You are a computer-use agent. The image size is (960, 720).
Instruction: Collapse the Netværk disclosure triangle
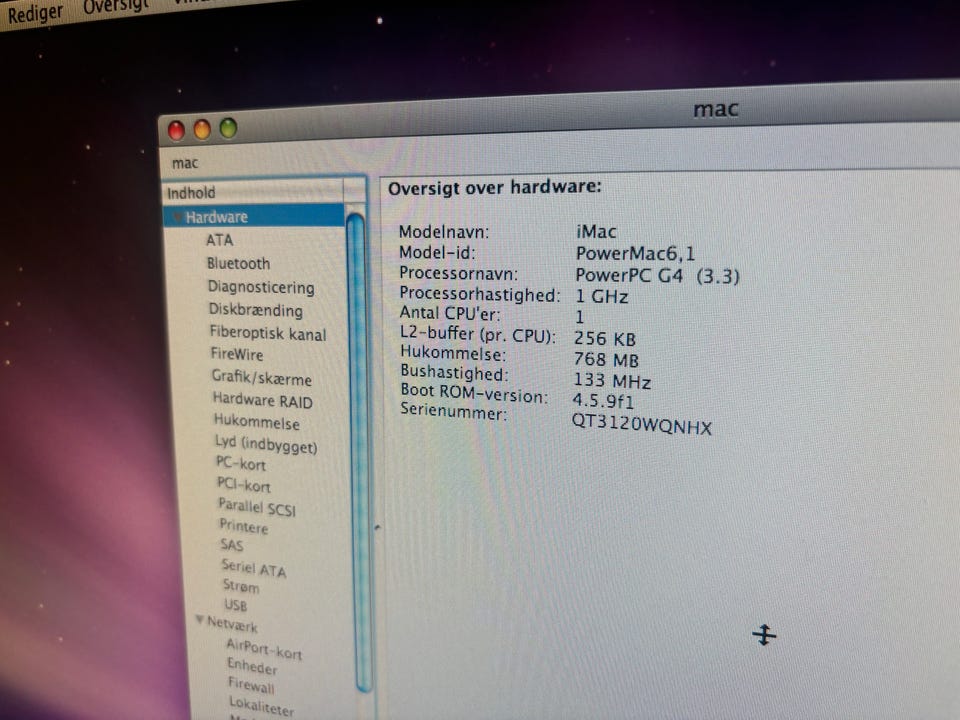pyautogui.click(x=200, y=620)
